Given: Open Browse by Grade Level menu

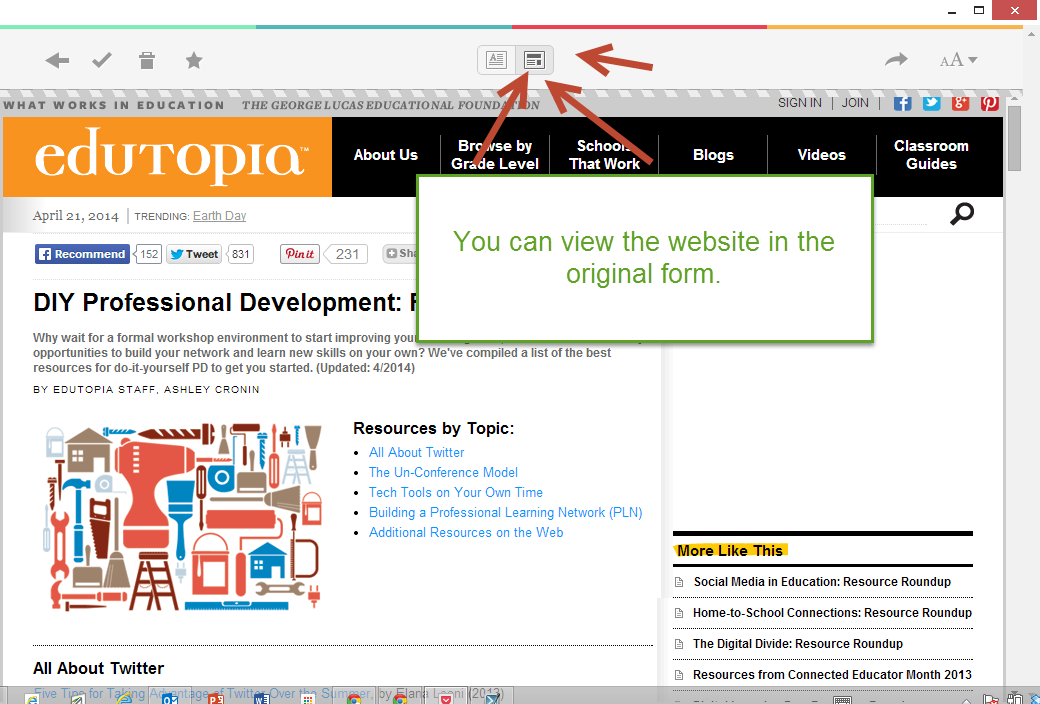Looking at the screenshot, I should point(495,155).
